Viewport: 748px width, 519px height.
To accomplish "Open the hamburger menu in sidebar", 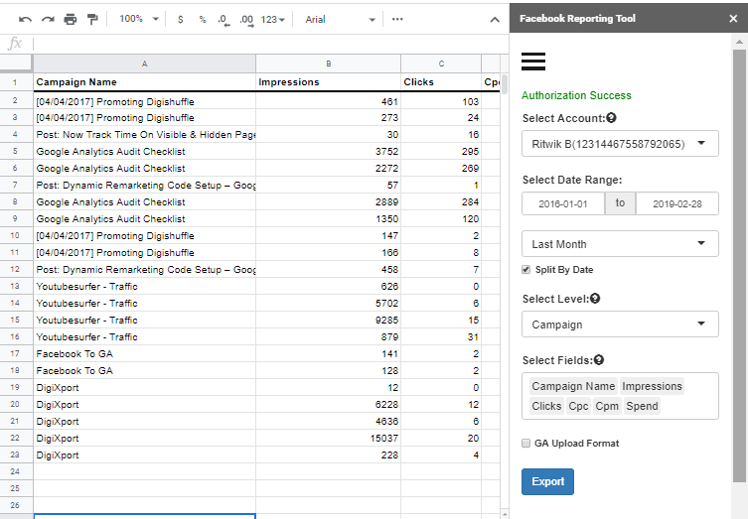I will click(533, 62).
